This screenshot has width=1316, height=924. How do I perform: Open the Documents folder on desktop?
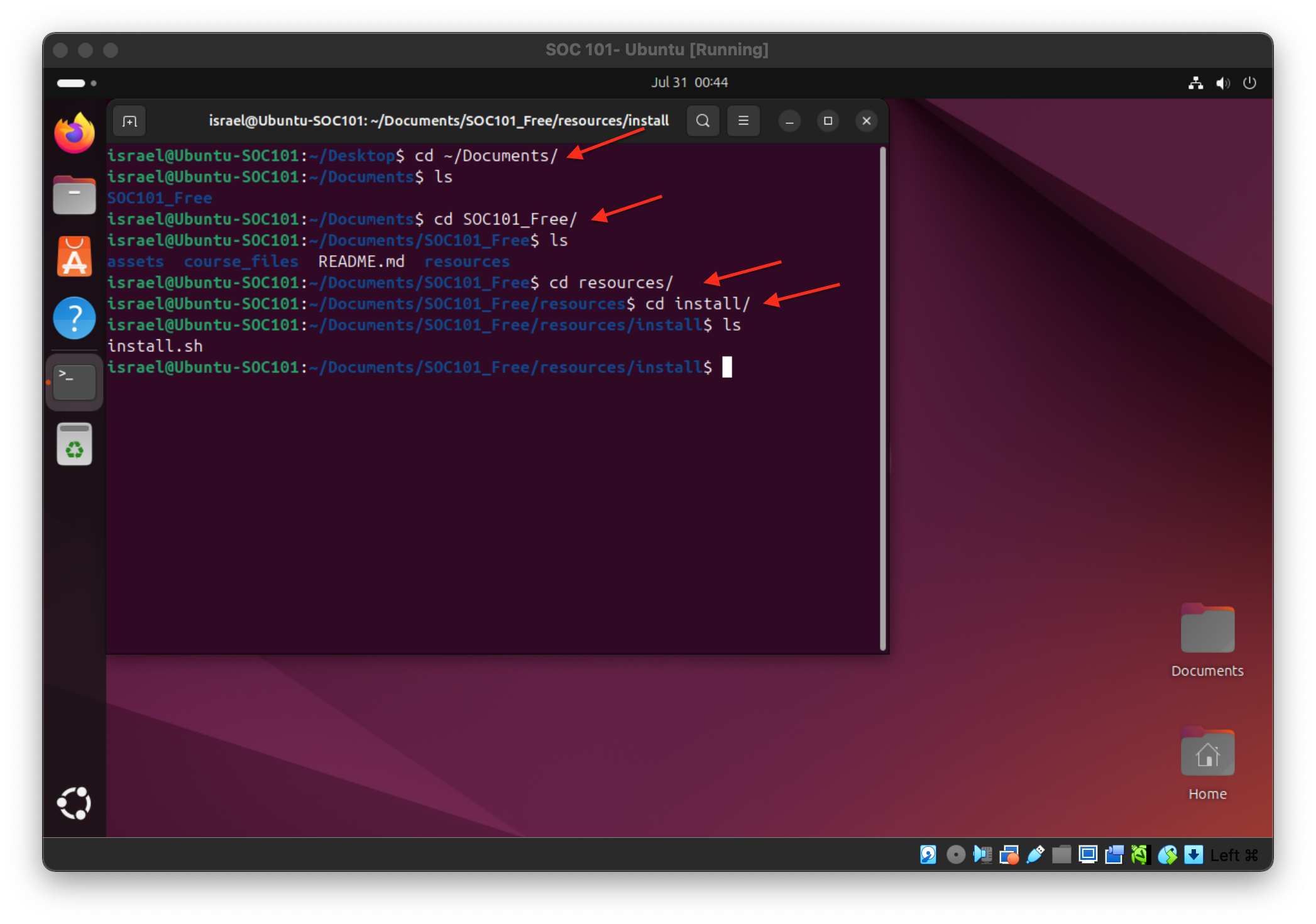pos(1207,640)
